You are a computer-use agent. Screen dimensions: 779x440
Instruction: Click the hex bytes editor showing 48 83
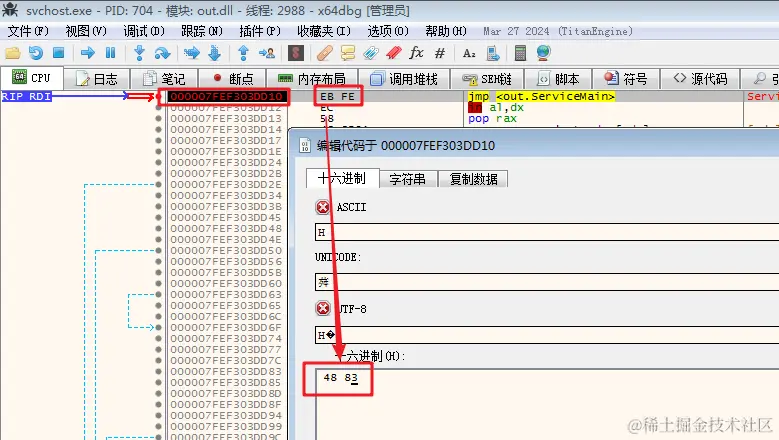[x=546, y=404]
